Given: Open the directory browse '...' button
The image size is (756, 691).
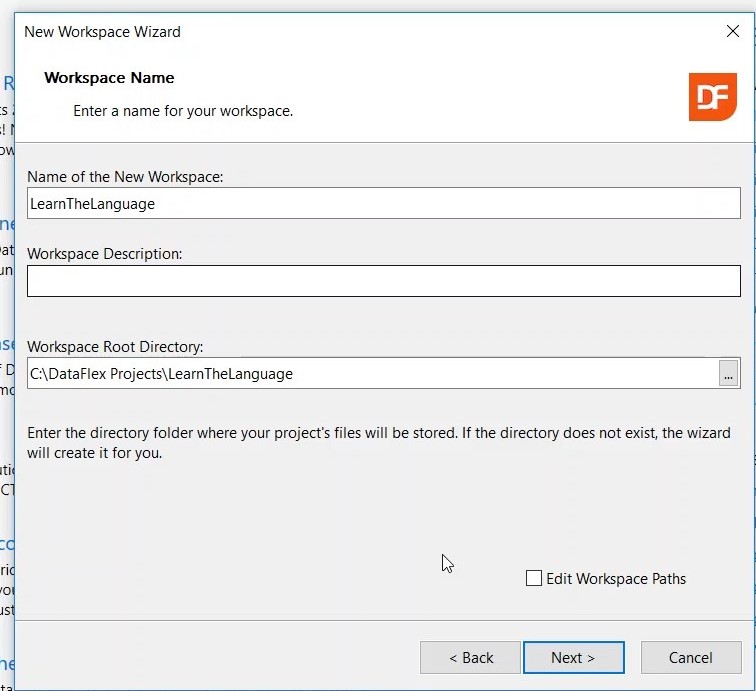Looking at the screenshot, I should (729, 374).
